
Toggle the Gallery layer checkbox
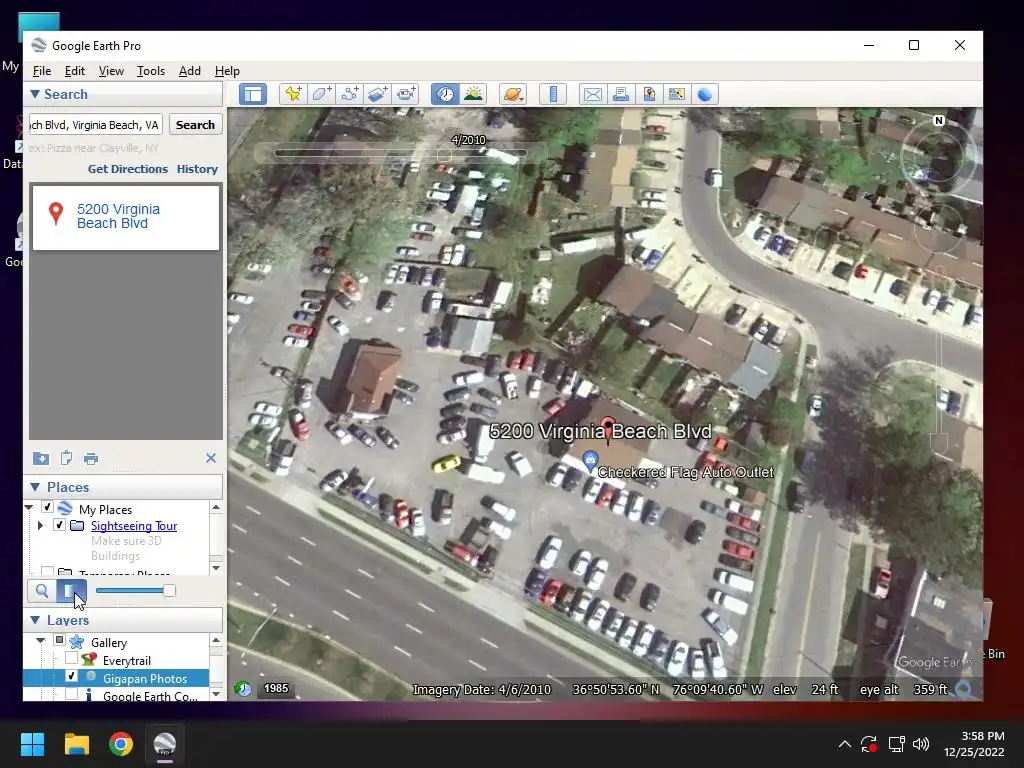pos(59,640)
